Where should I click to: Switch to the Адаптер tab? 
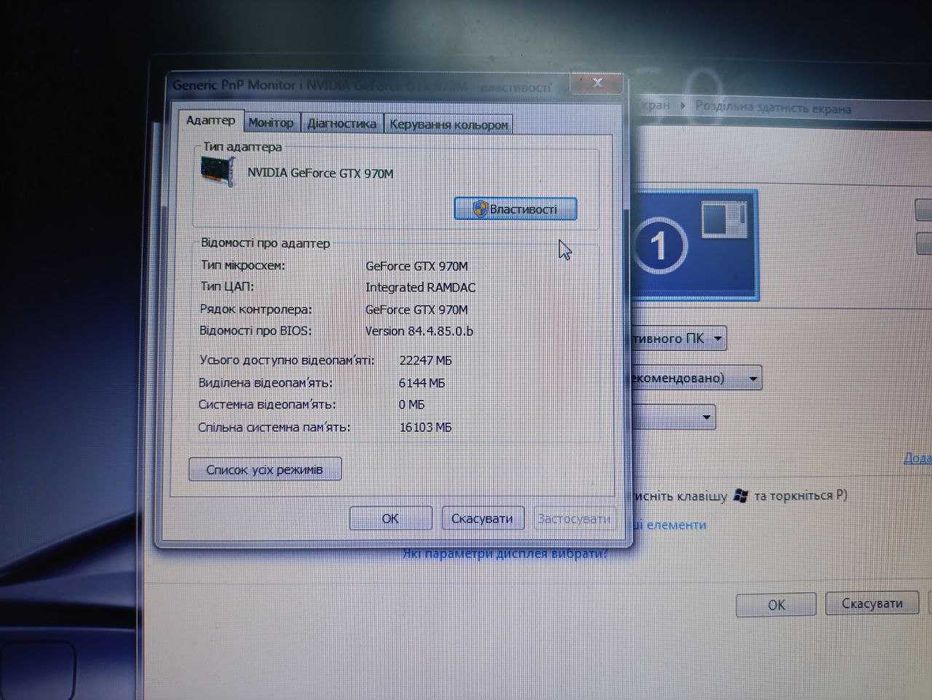tap(210, 121)
